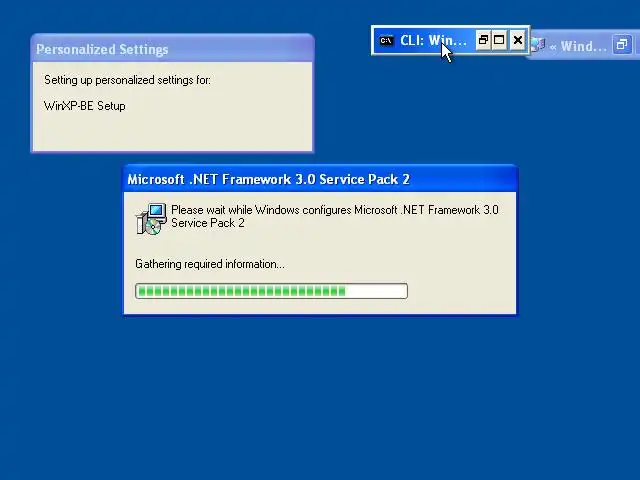
Task: Click the WinXP-BE Setup text
Action: [x=84, y=106]
